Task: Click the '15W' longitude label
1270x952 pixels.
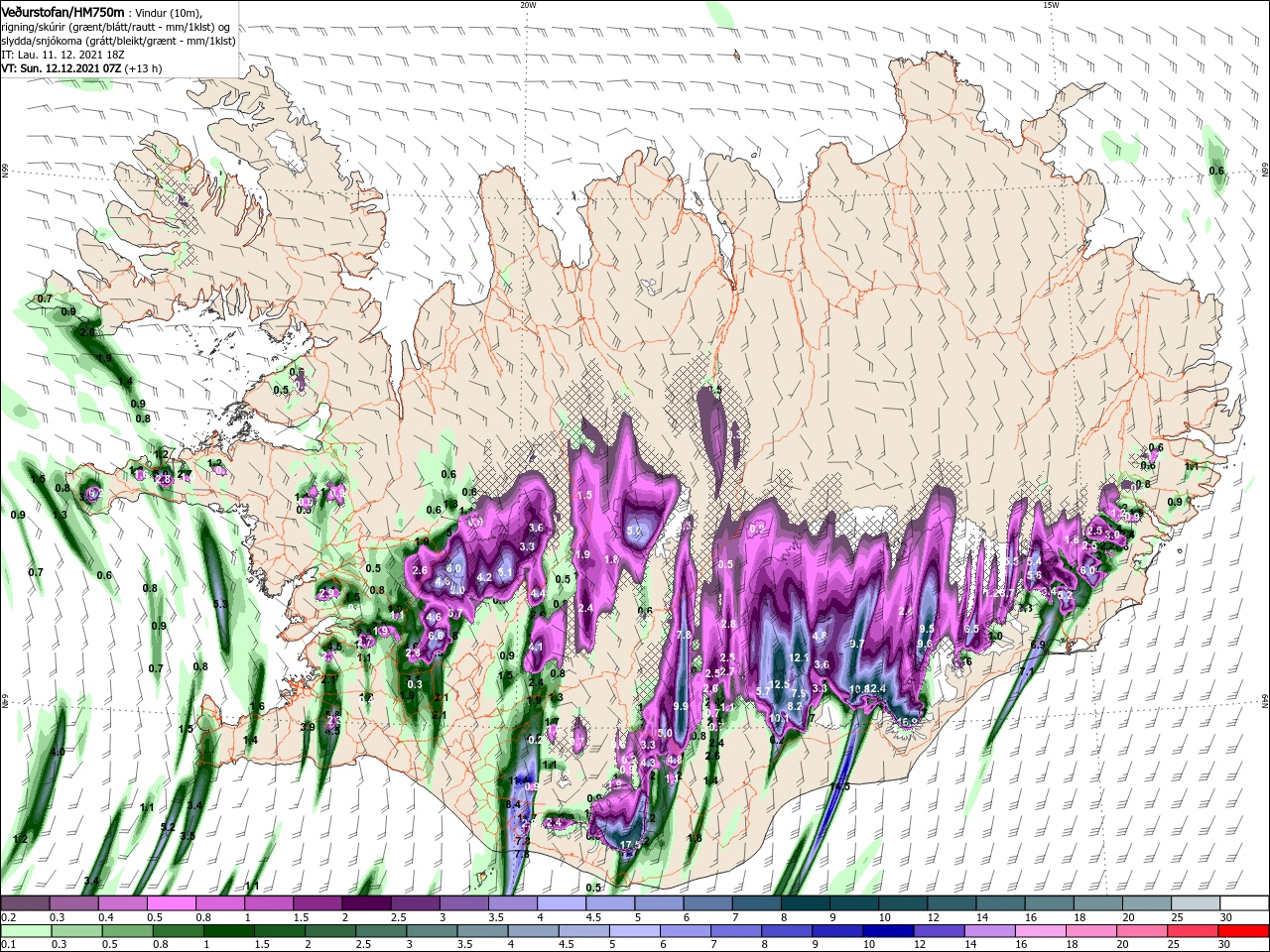Action: (1051, 5)
